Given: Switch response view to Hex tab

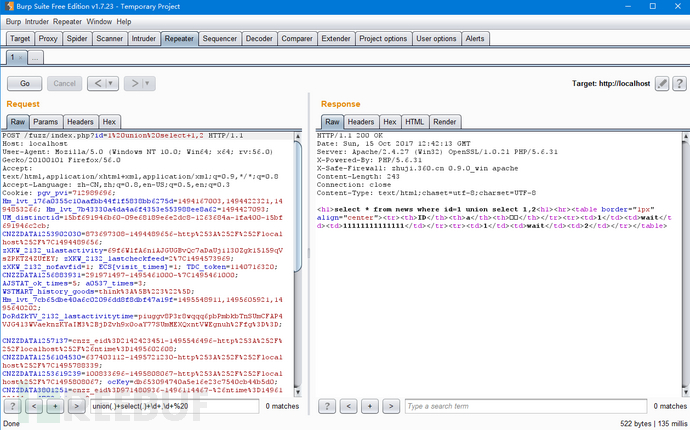Looking at the screenshot, I should tap(390, 122).
